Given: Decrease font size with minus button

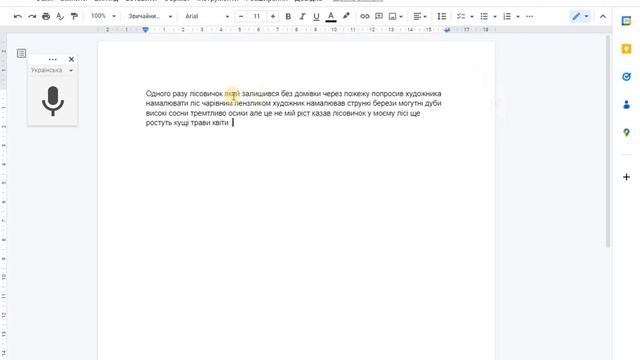Looking at the screenshot, I should (241, 16).
